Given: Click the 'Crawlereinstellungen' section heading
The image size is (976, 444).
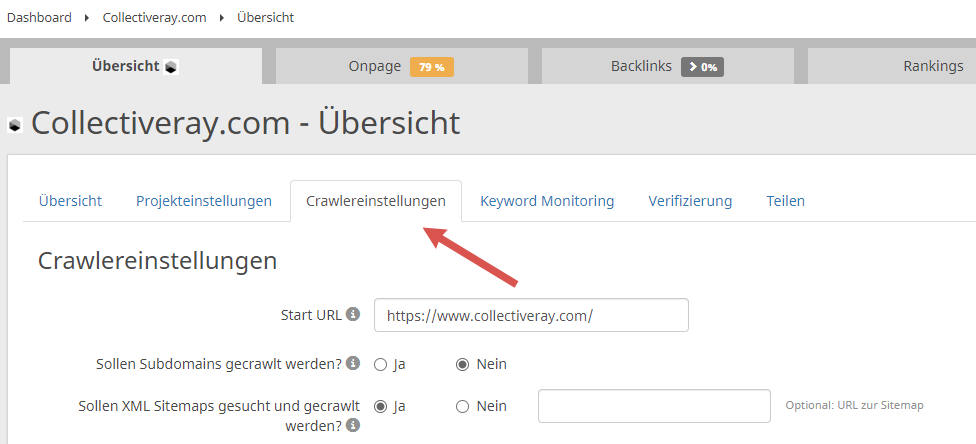Looking at the screenshot, I should click(157, 260).
